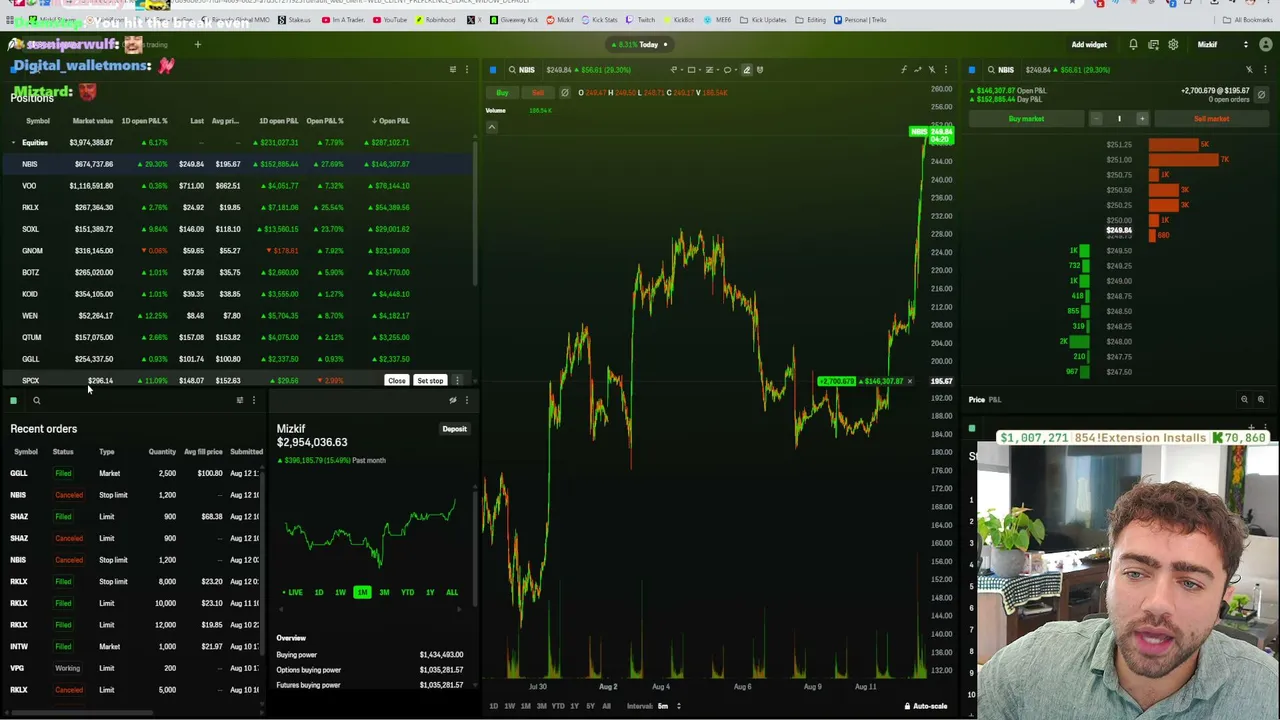
Task: Sort positions by Market value column
Action: (92, 121)
